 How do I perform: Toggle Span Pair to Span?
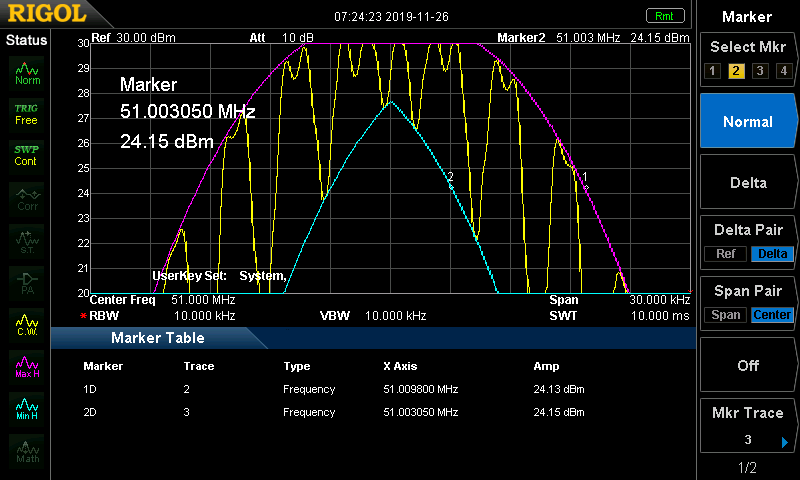point(726,315)
